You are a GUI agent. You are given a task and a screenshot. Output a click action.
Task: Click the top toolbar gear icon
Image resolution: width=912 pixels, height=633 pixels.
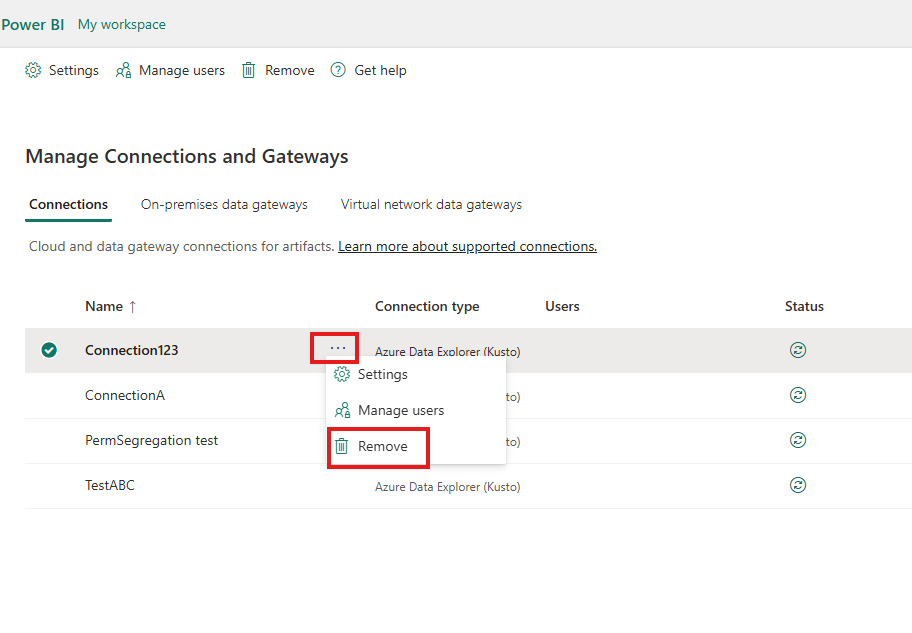33,70
